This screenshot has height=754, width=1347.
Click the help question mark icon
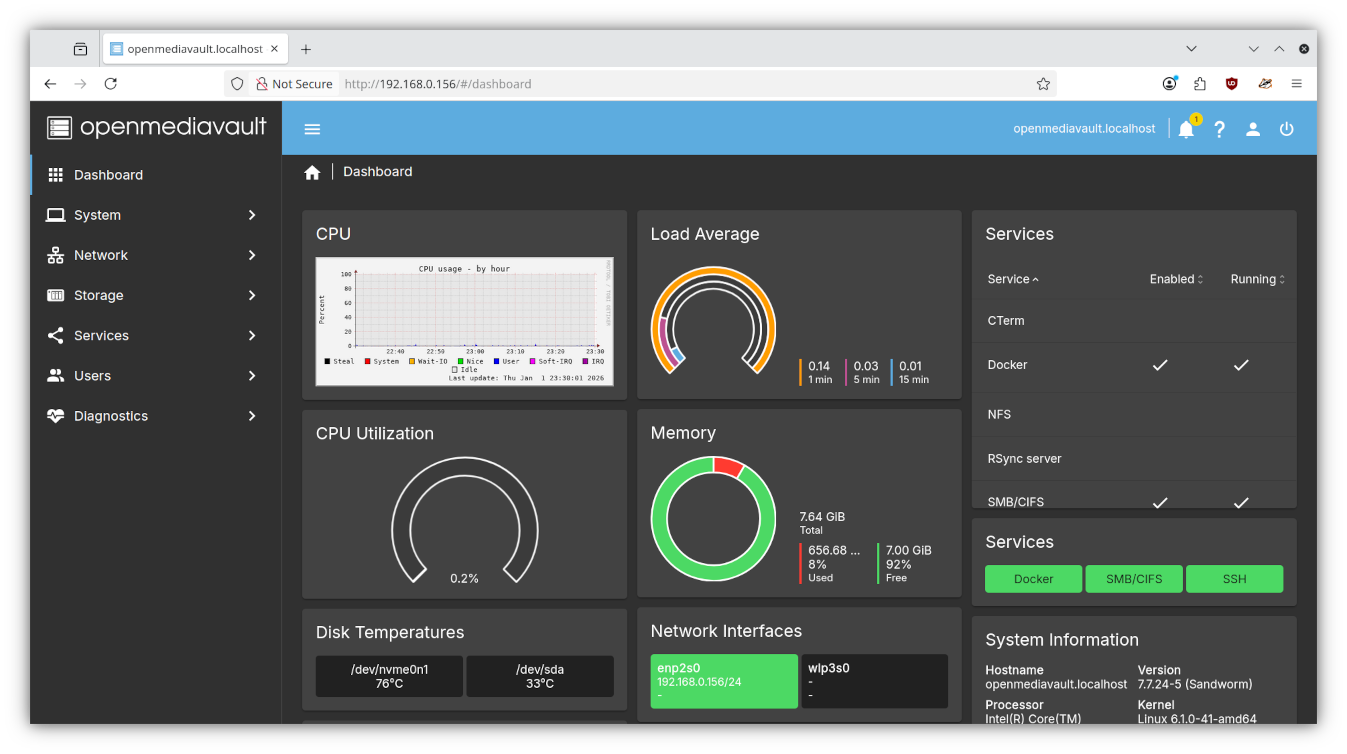(1219, 129)
